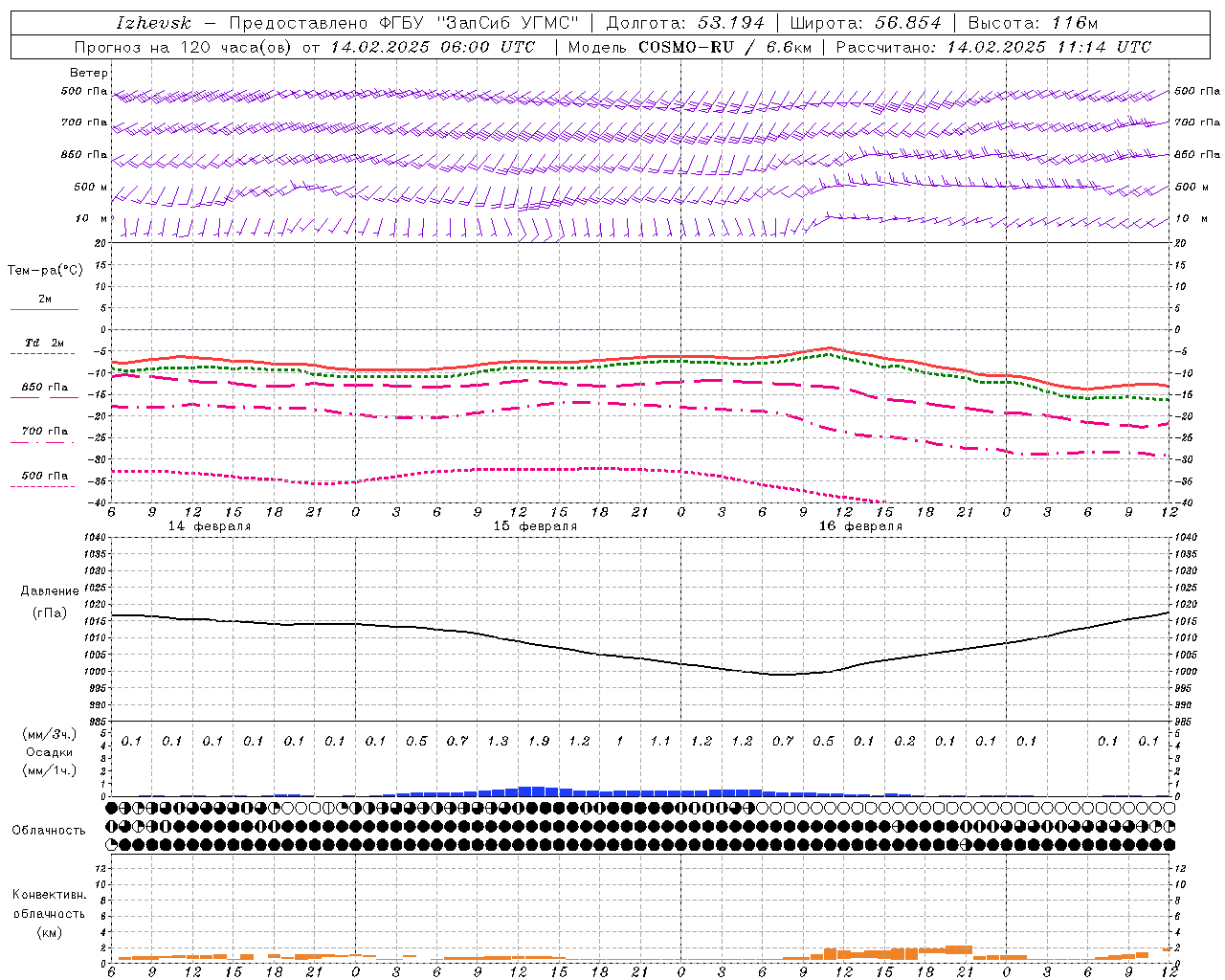
Task: Select forecast start time '14.02.2025 06:00 UTC'
Action: (432, 47)
